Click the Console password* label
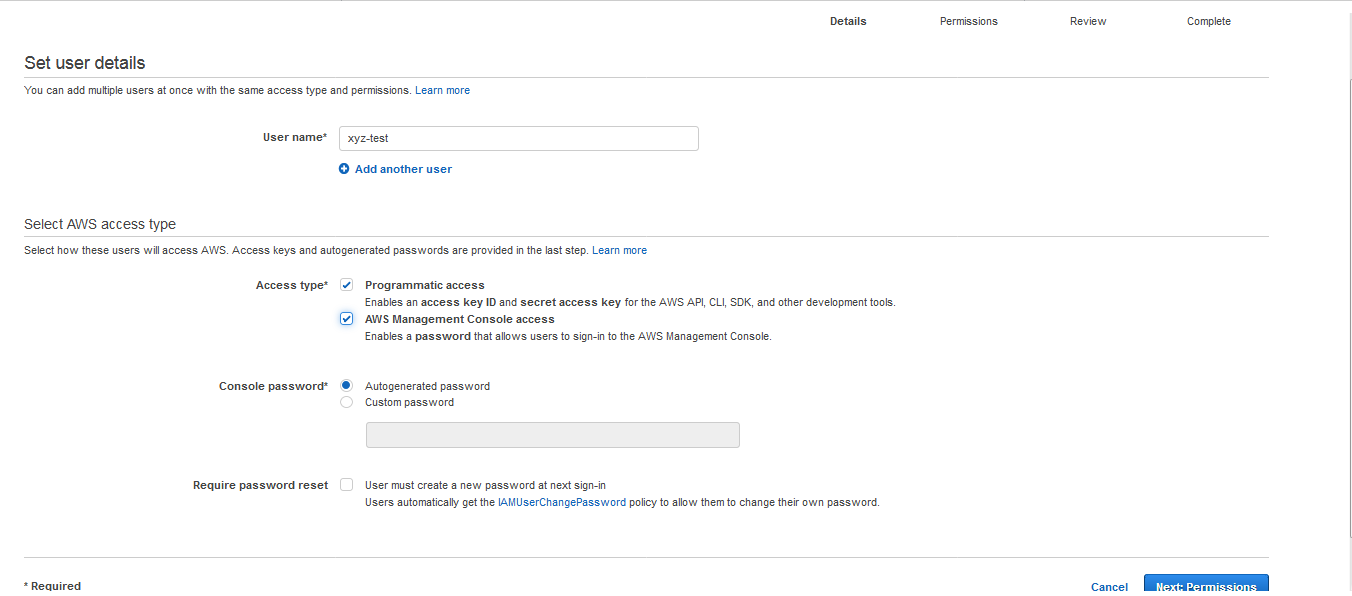Viewport: 1352px width, 596px height. 273,386
